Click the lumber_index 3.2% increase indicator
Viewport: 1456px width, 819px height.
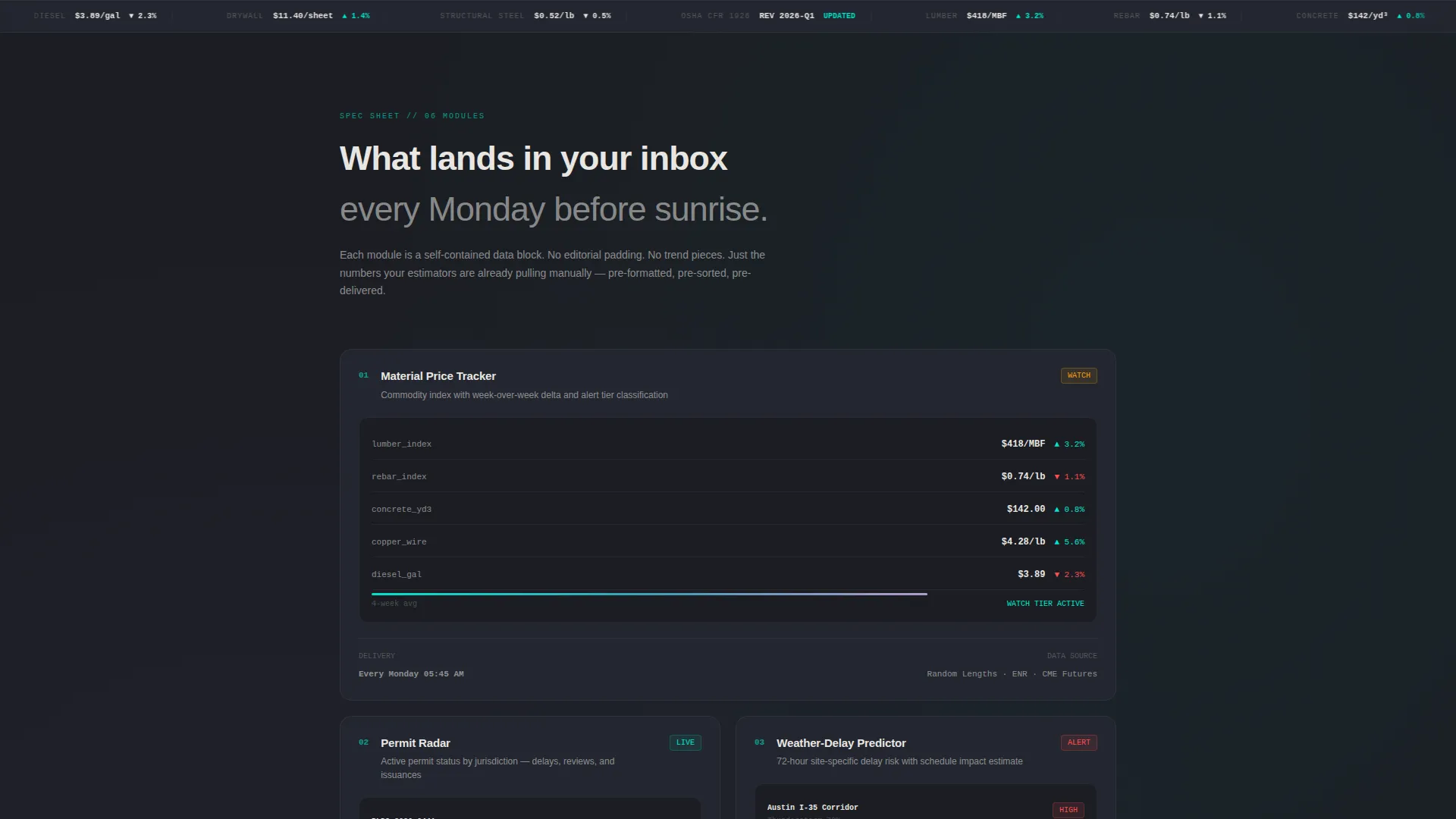click(x=1069, y=444)
